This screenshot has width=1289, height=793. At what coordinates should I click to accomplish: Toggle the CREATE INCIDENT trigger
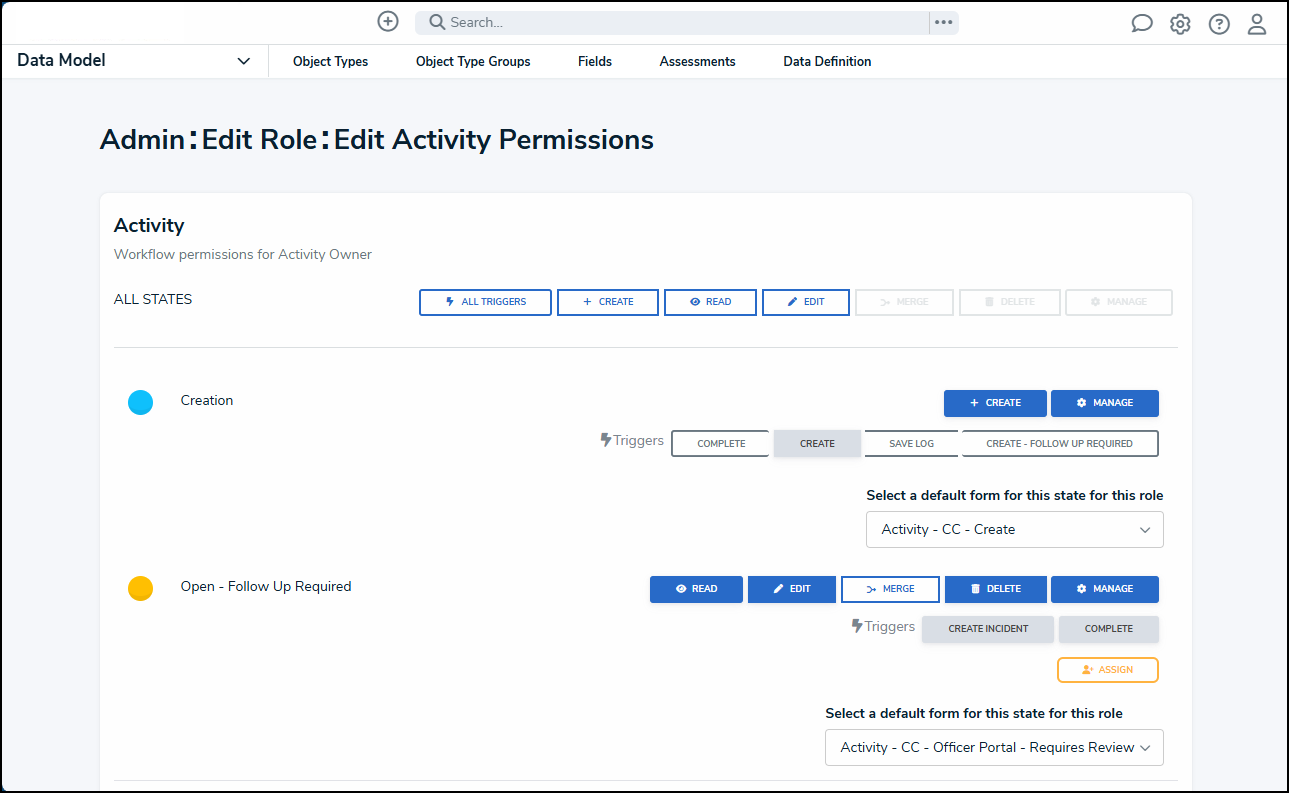coord(988,629)
